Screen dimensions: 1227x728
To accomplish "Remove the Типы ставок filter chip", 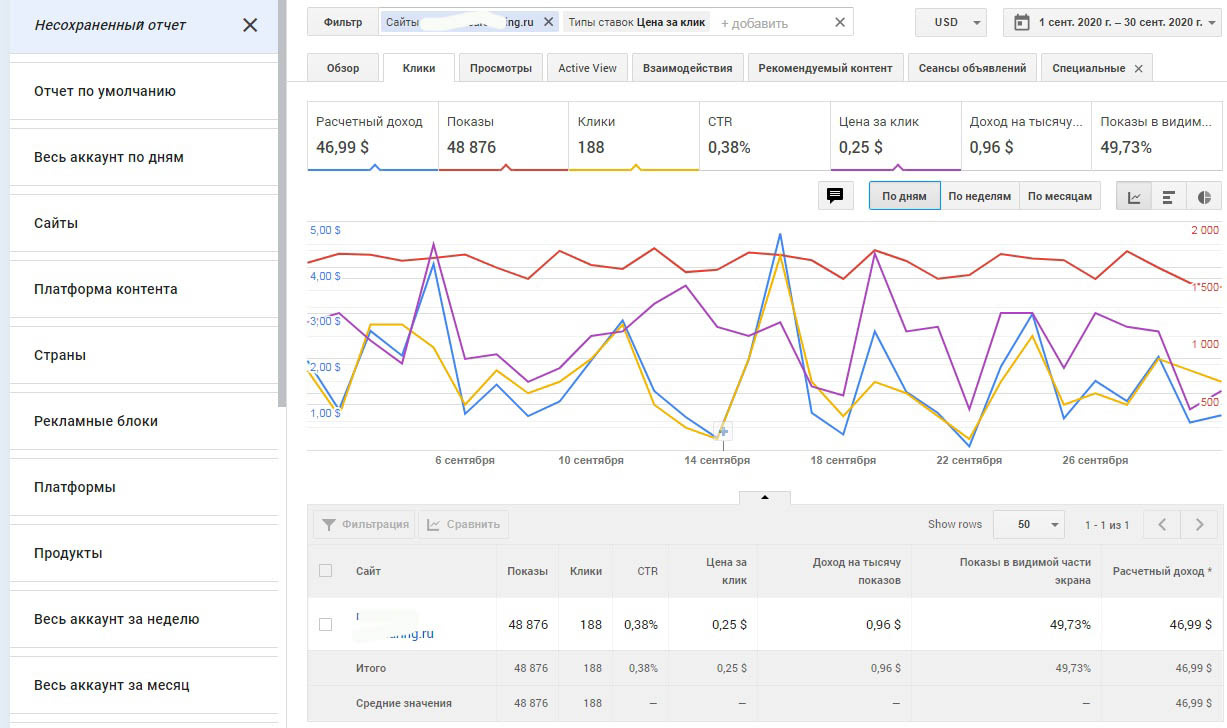I will (x=840, y=22).
